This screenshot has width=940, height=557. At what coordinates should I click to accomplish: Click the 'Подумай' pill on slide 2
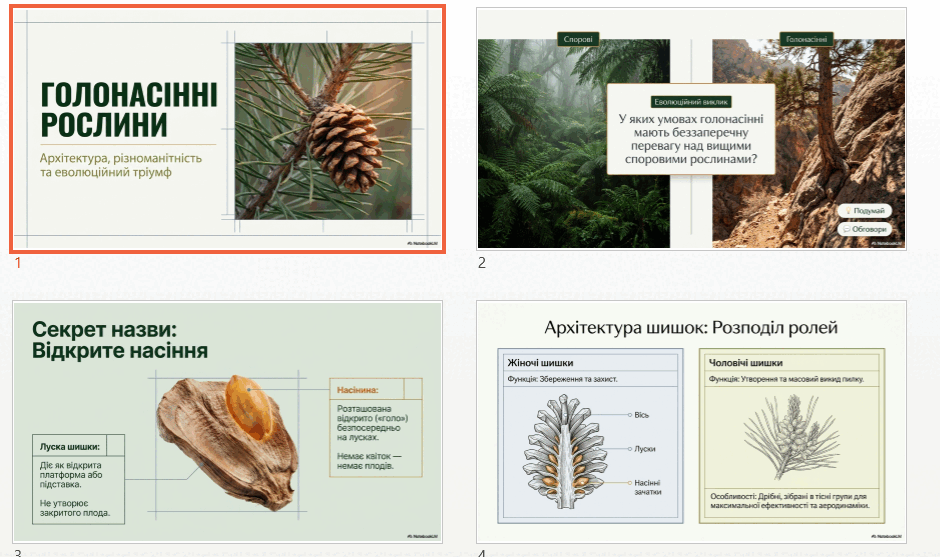(865, 211)
